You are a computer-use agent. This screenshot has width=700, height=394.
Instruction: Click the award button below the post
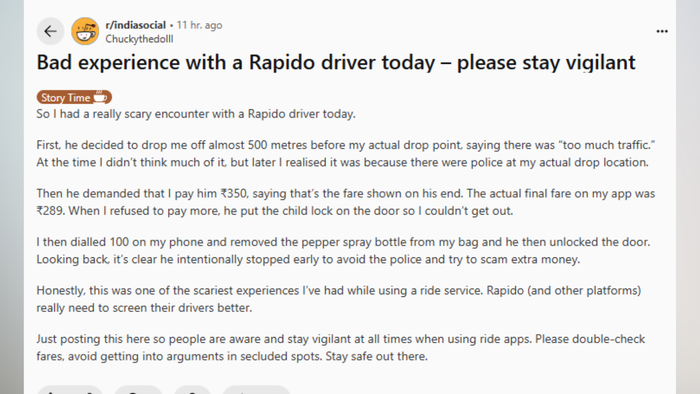[x=192, y=390]
